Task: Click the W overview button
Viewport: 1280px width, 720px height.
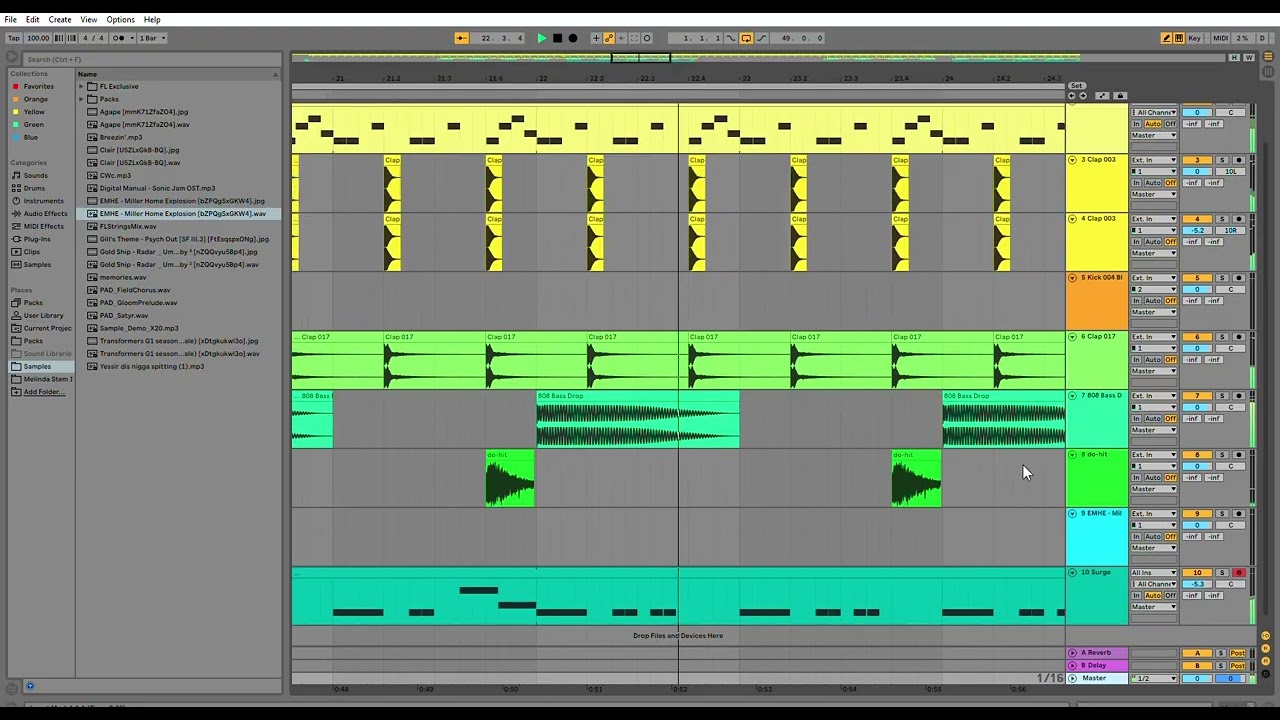Action: coord(1248,57)
